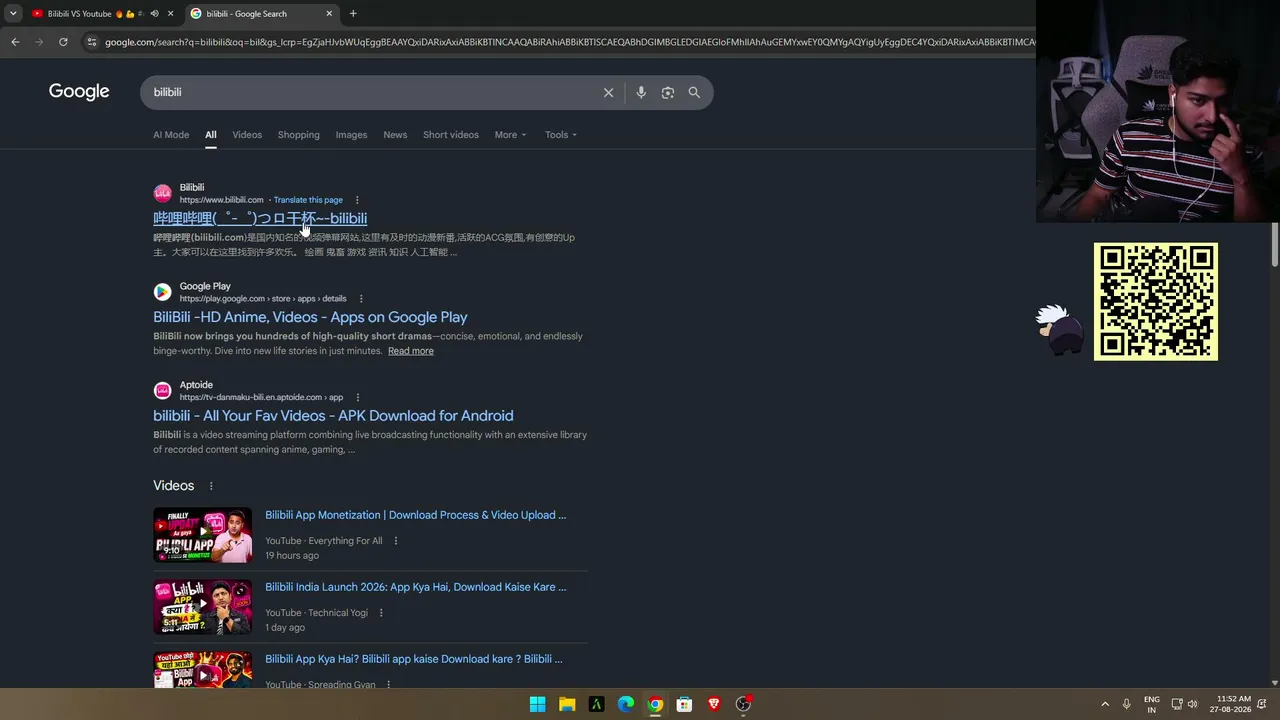Open bilibili APK Download for Android link

pyautogui.click(x=333, y=416)
